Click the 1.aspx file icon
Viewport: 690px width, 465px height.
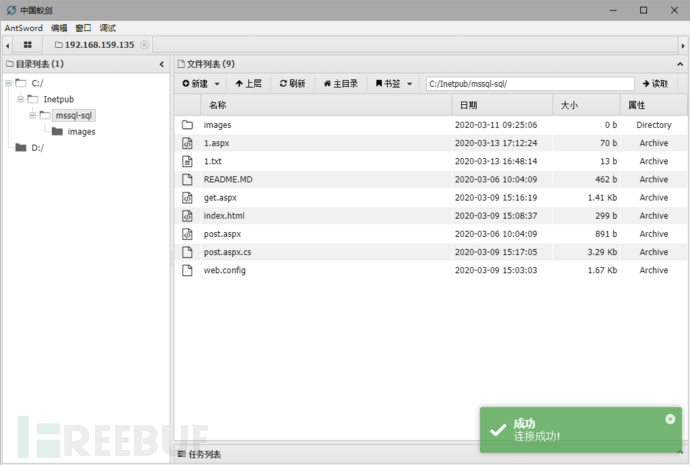tap(187, 143)
